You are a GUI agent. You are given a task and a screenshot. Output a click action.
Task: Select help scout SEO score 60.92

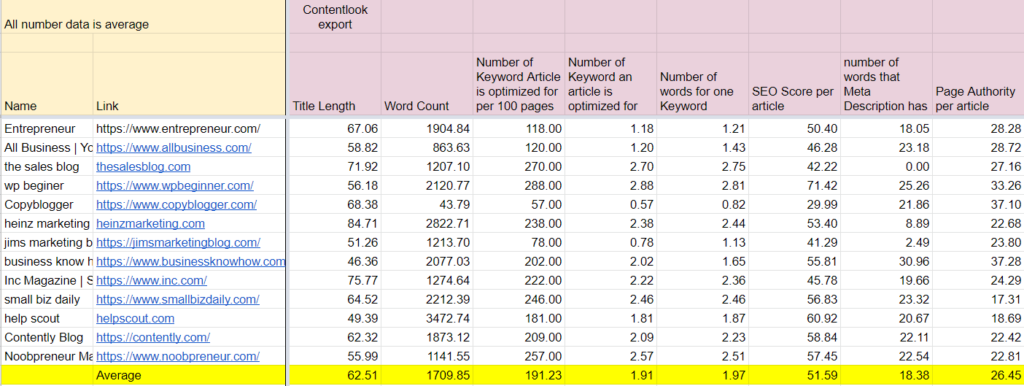click(x=795, y=319)
